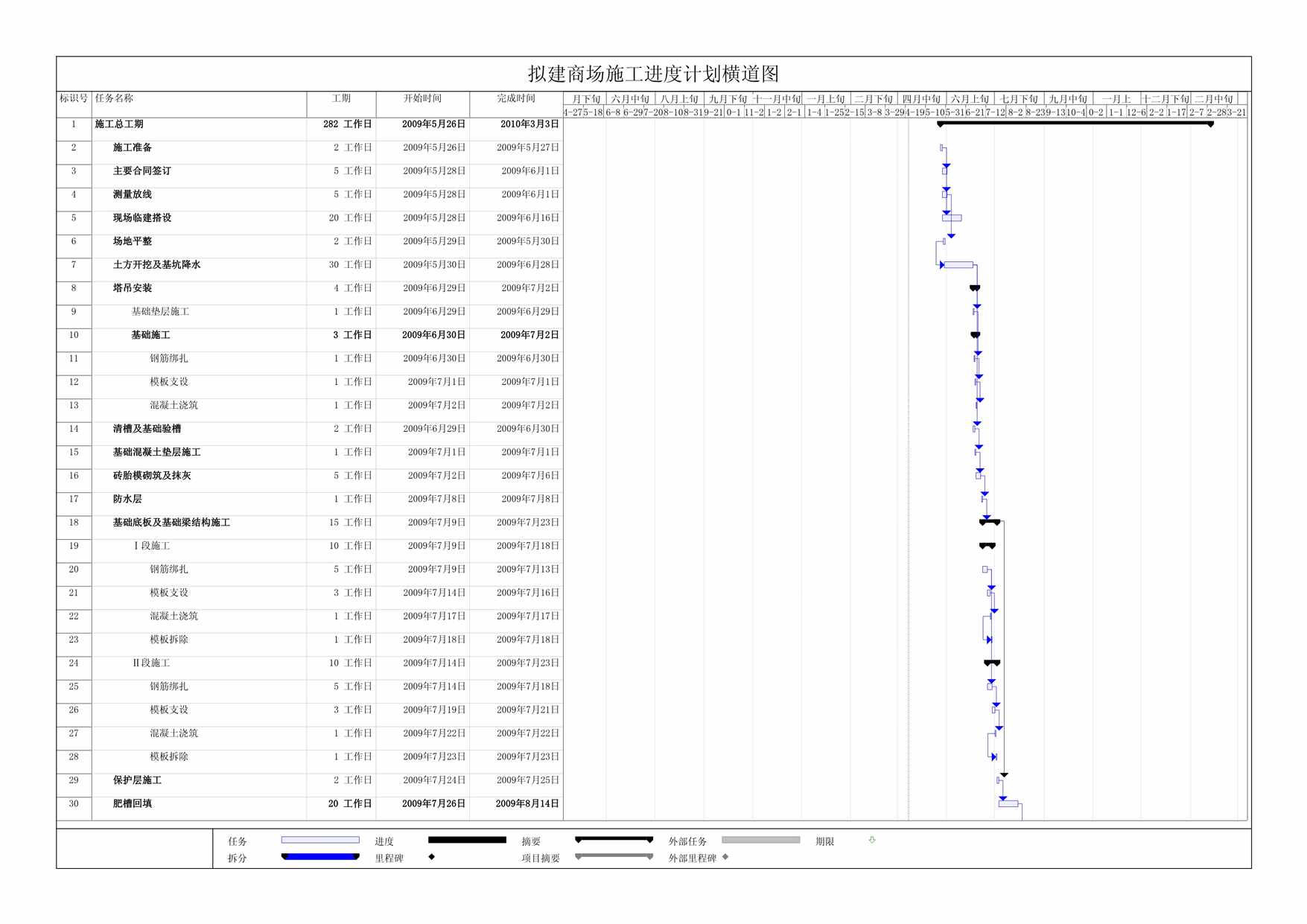Click 模板支设 in row 12
The height and width of the screenshot is (924, 1307).
(169, 382)
